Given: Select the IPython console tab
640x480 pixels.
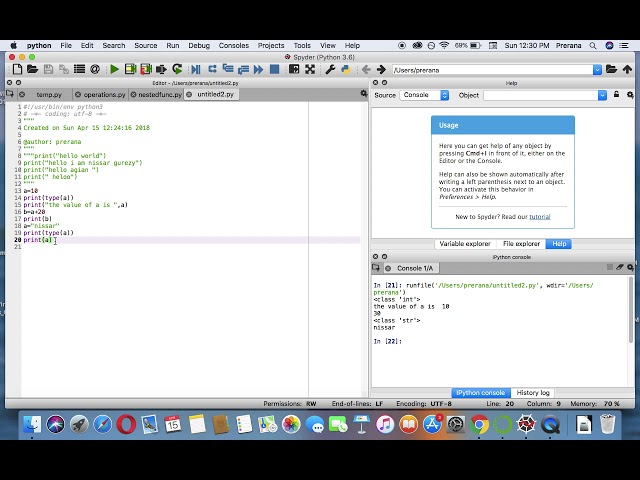Looking at the screenshot, I should tap(480, 393).
